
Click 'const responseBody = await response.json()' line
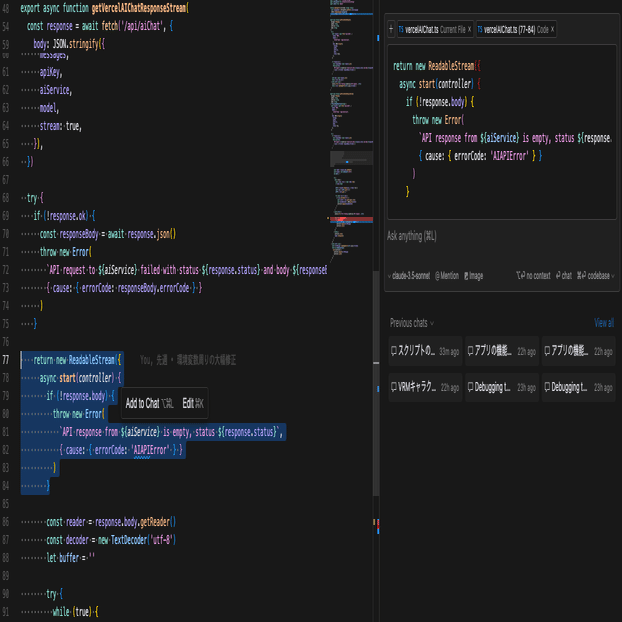[x=108, y=234]
